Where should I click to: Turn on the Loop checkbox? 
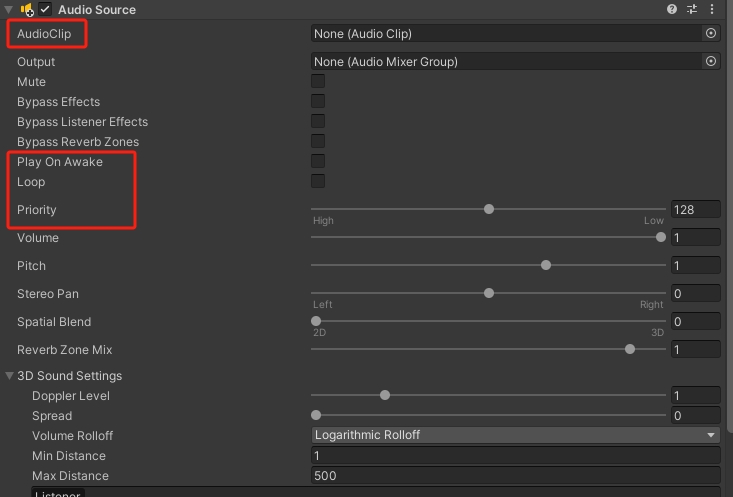[x=318, y=181]
